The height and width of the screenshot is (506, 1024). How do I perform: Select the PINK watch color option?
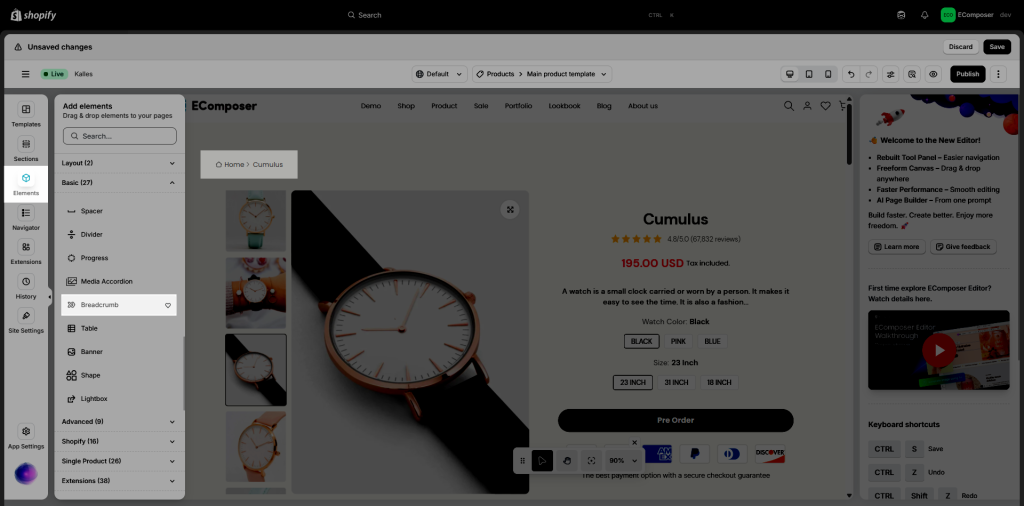point(678,341)
